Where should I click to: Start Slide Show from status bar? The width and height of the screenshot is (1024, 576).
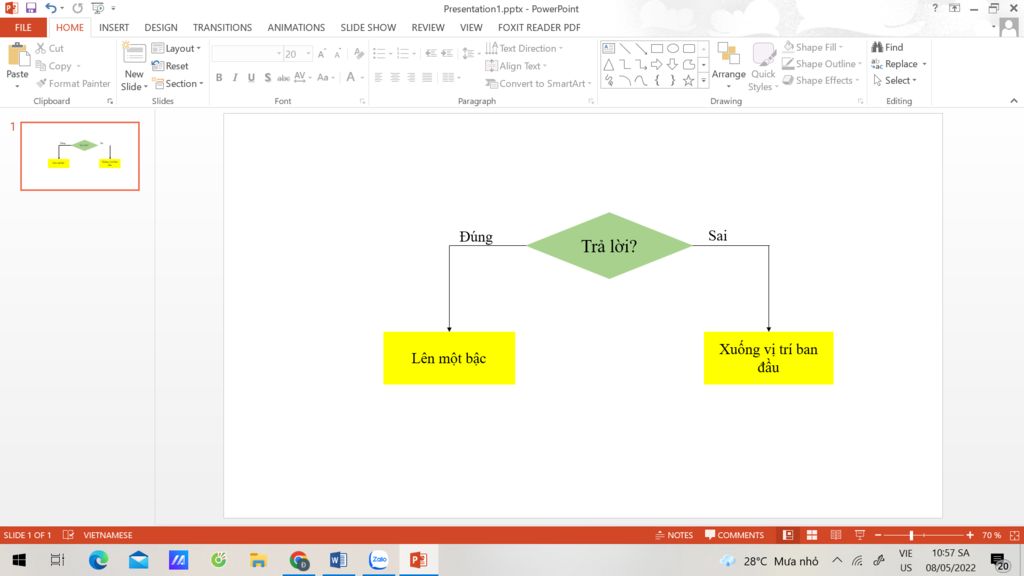[x=859, y=535]
